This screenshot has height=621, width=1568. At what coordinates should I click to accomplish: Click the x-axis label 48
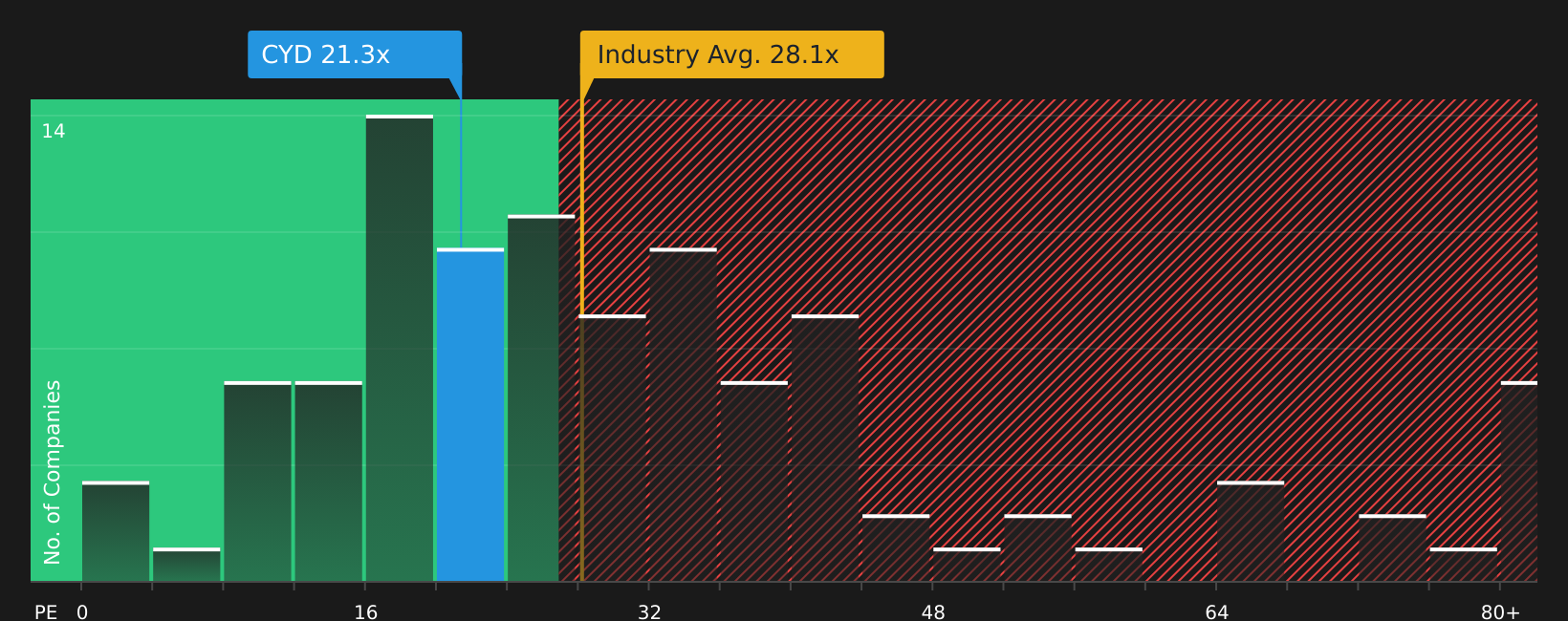[x=933, y=611]
